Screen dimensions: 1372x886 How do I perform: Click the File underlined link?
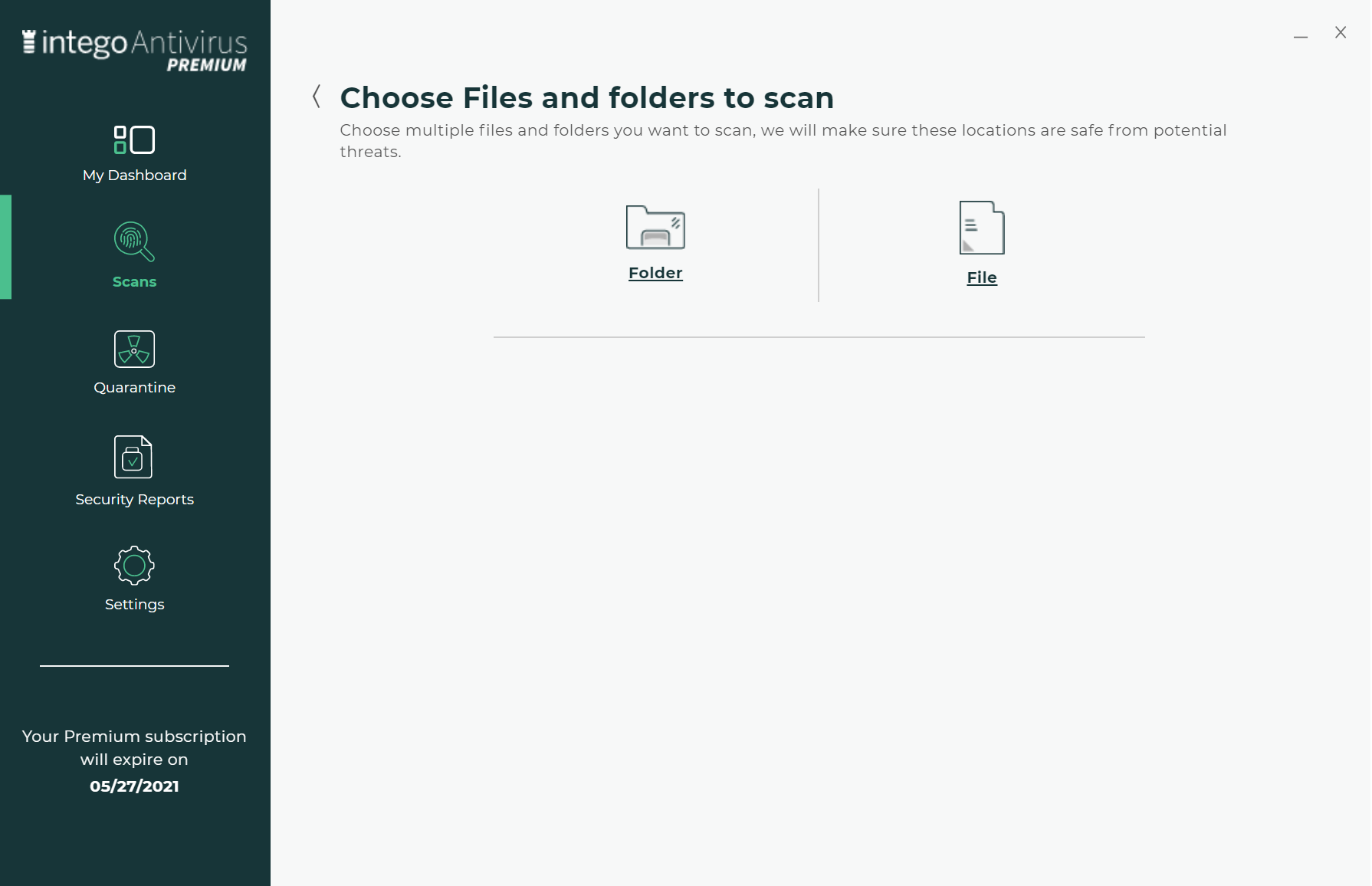pos(982,277)
